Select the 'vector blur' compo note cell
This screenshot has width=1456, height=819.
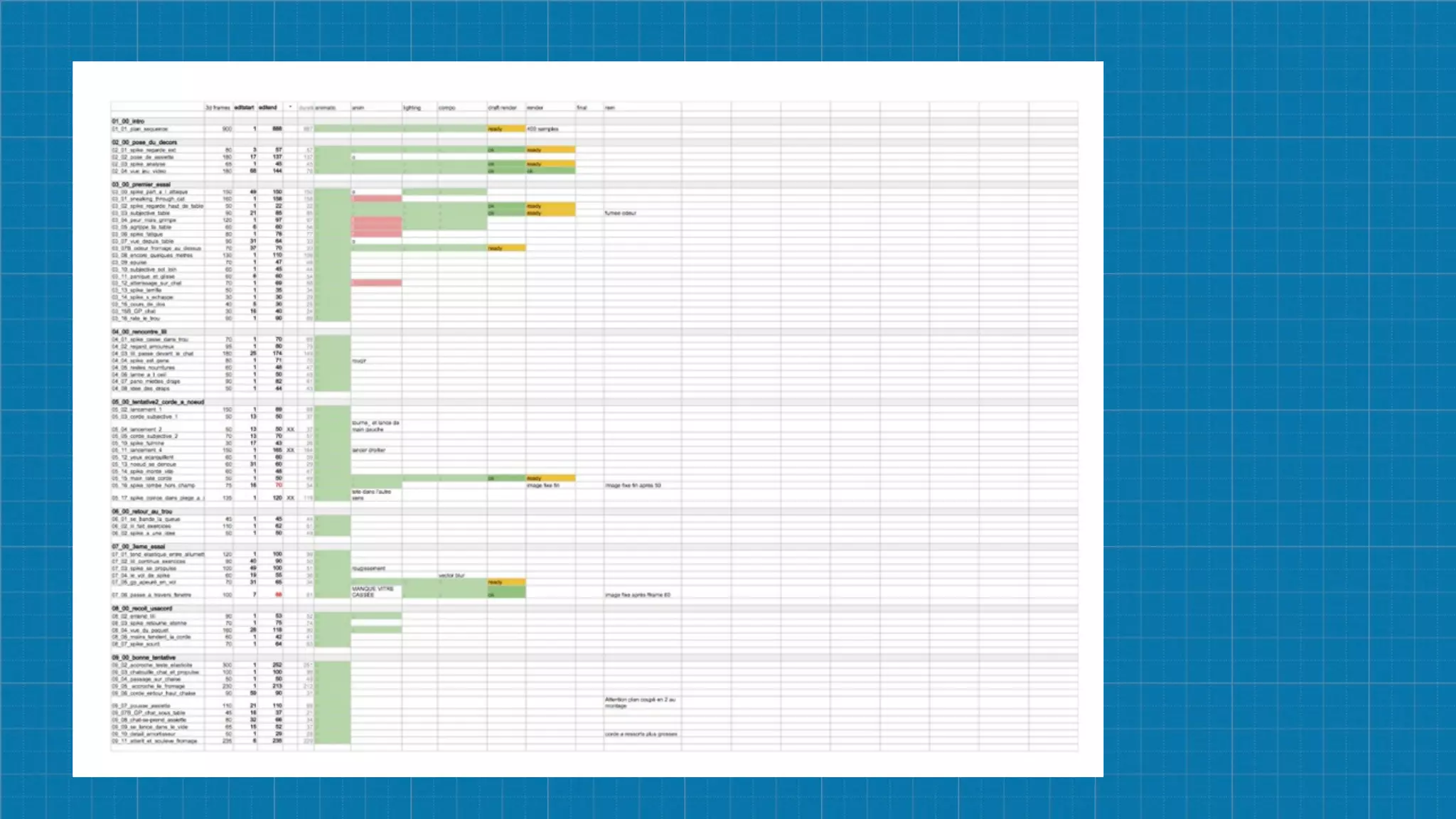coord(452,575)
